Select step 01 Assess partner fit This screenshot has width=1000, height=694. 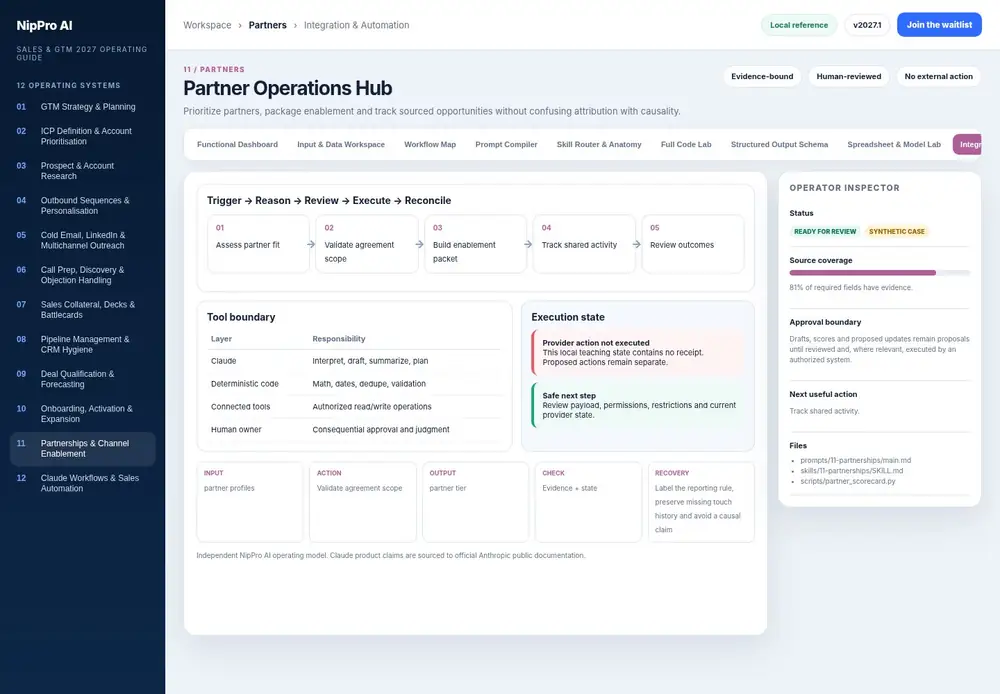[258, 244]
